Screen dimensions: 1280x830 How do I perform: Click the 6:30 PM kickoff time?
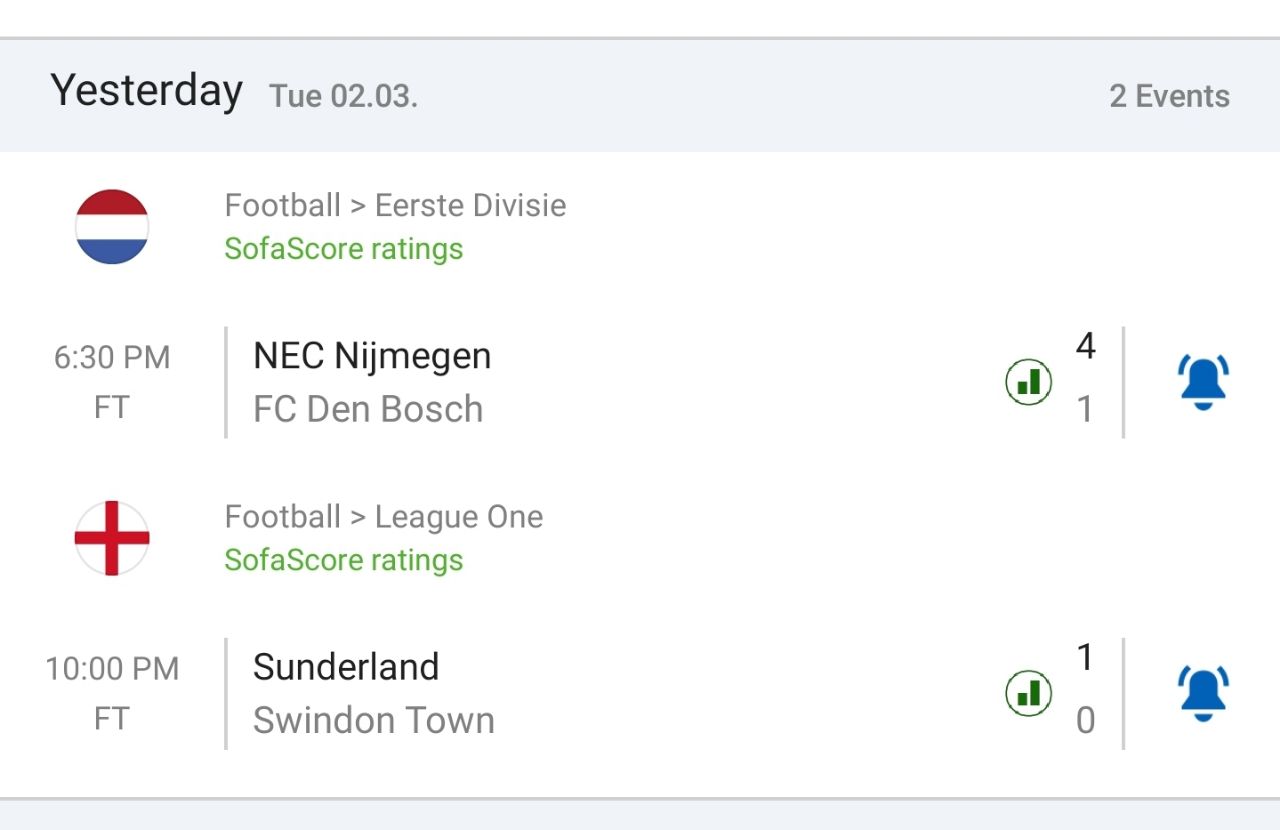[112, 357]
